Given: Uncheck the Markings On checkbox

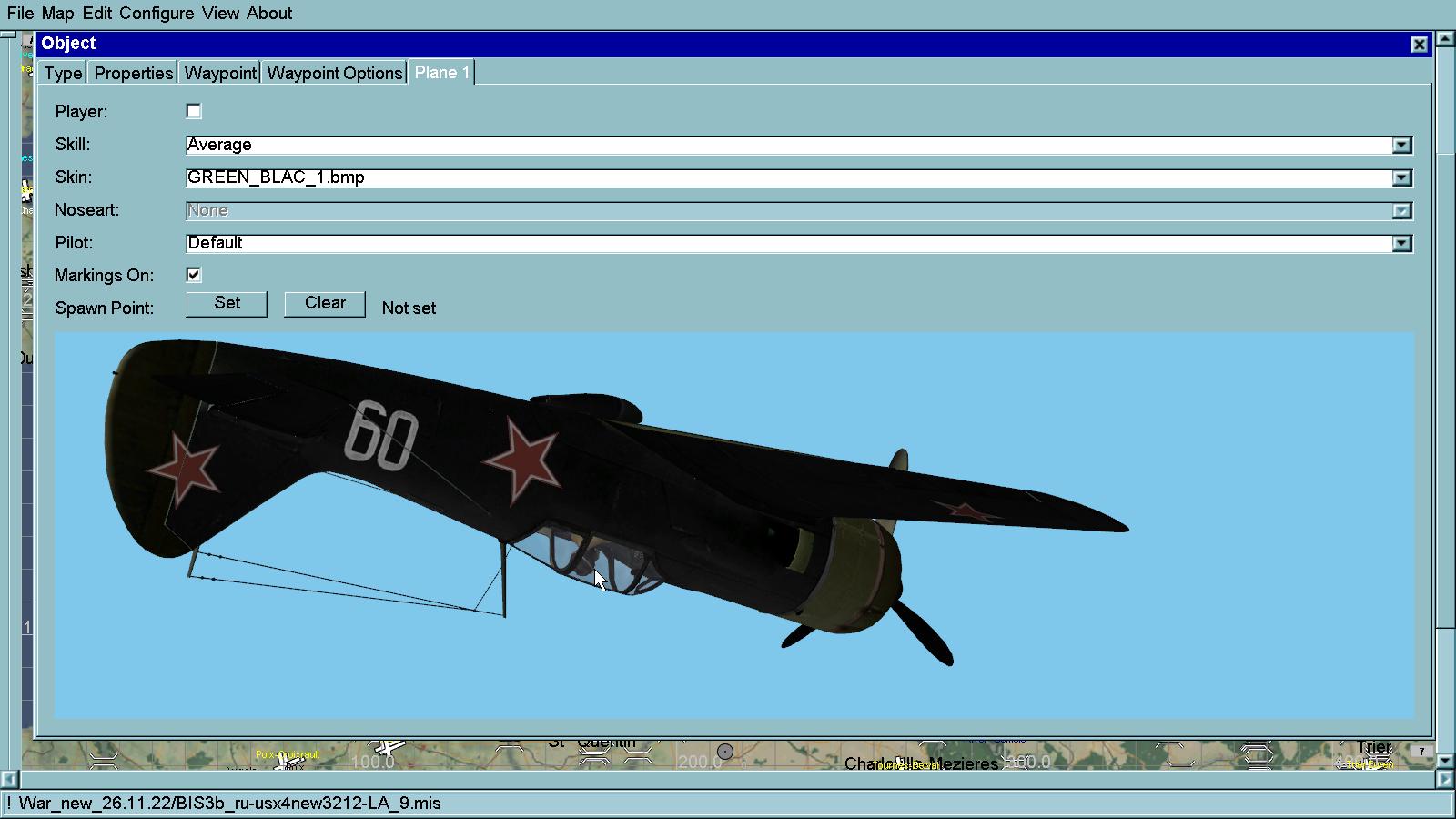Looking at the screenshot, I should pos(194,275).
